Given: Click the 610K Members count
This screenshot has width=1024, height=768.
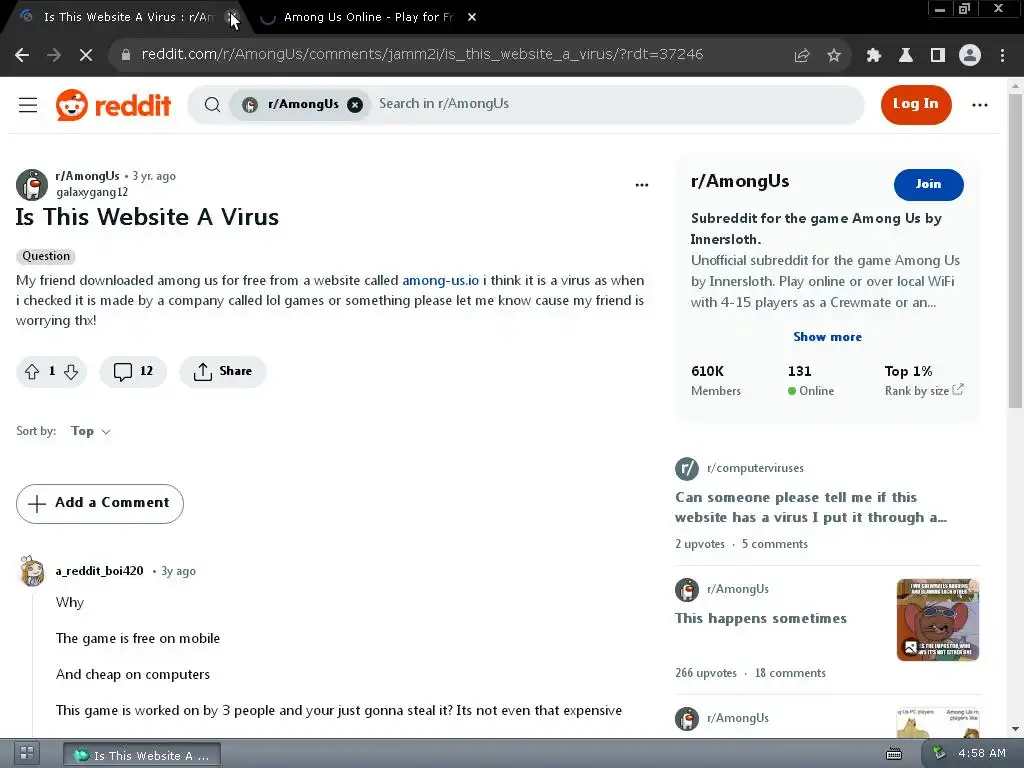Looking at the screenshot, I should [x=716, y=381].
